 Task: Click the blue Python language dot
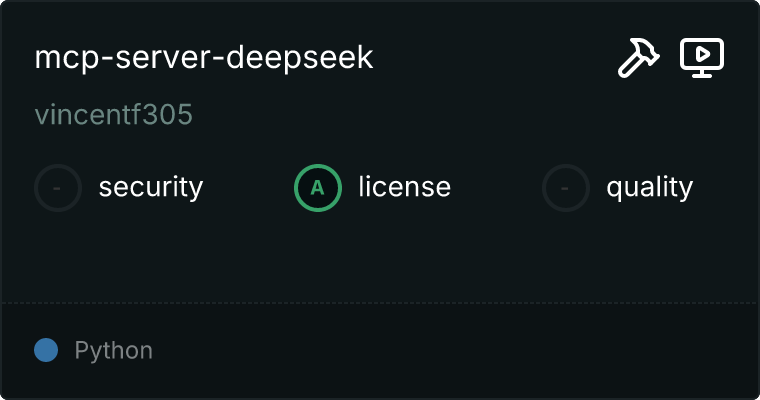46,350
